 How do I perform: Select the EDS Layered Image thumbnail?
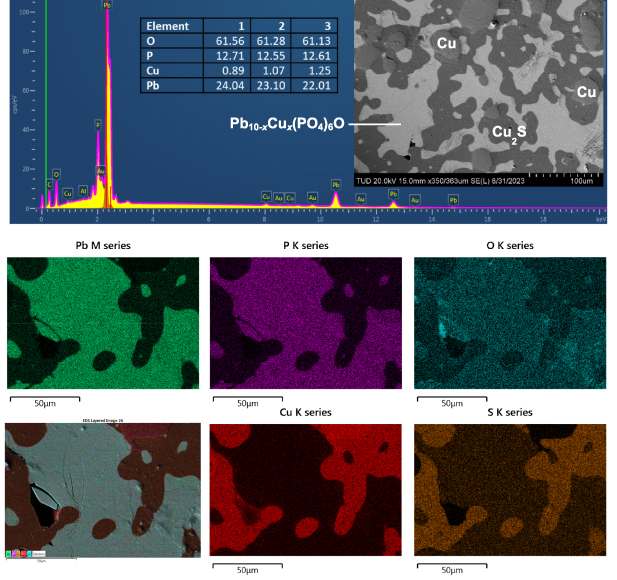tap(104, 489)
